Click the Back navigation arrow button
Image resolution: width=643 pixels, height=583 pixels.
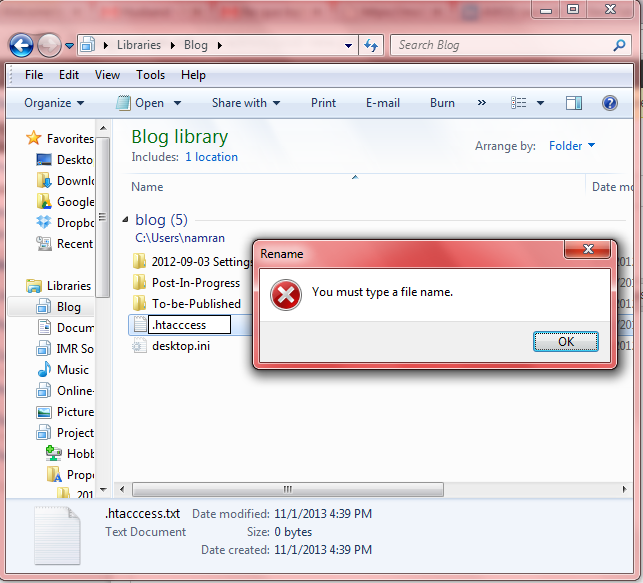tap(21, 45)
